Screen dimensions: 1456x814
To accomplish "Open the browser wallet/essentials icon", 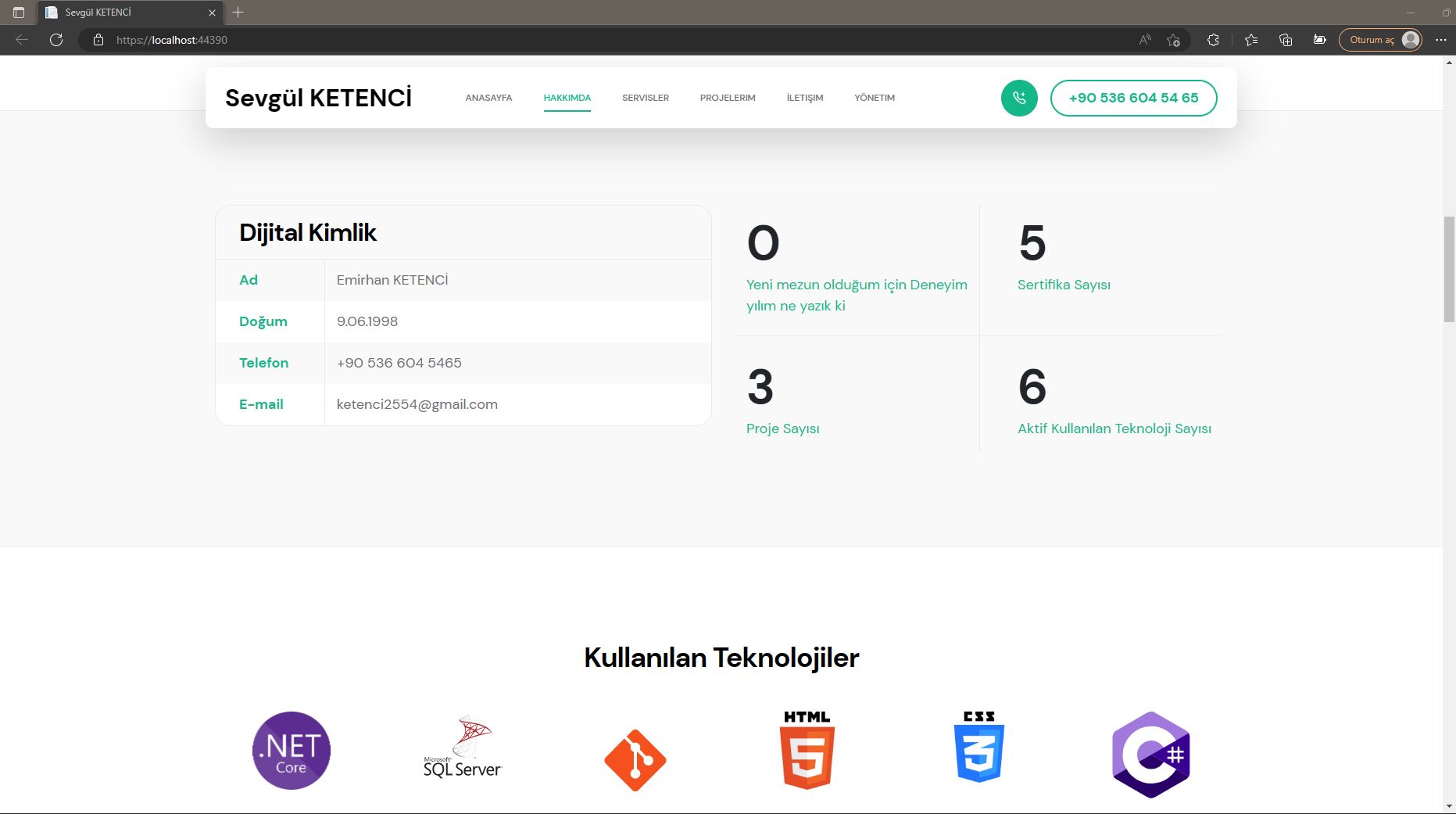I will (1320, 40).
